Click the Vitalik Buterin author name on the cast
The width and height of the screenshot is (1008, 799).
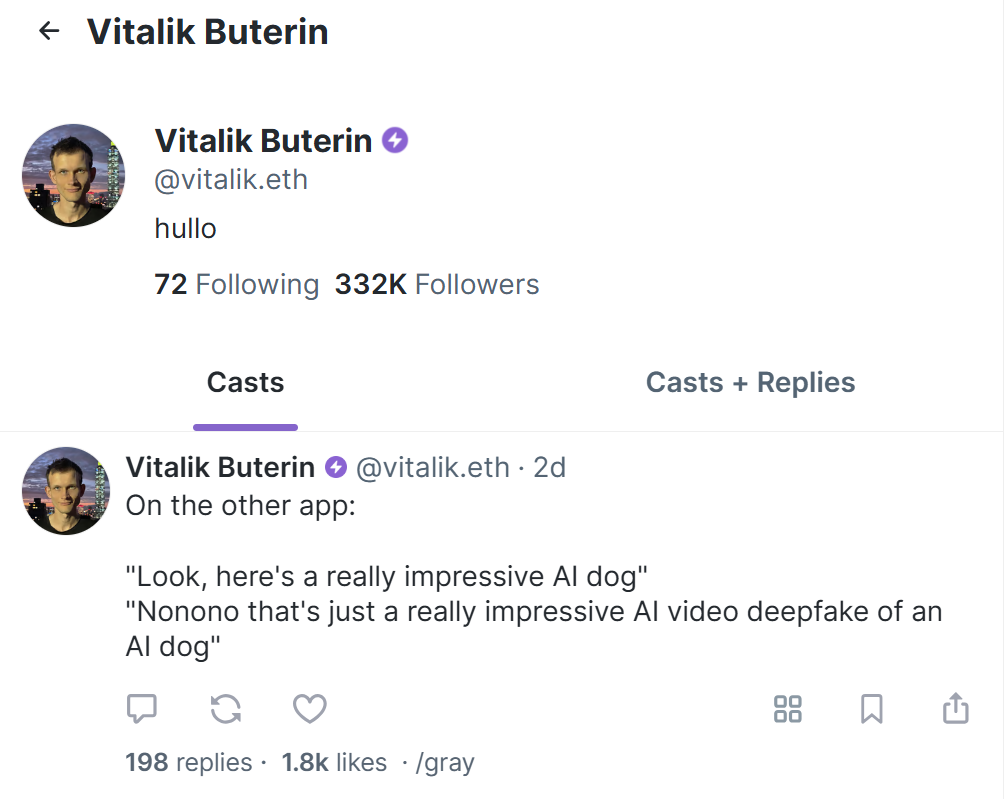220,467
